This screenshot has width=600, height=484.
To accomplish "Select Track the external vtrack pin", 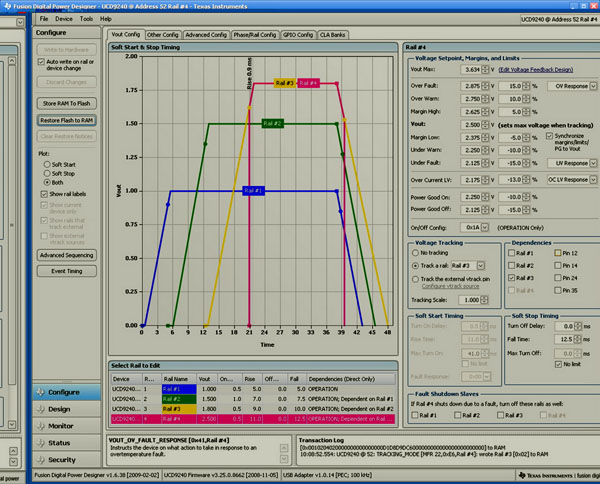I will point(415,279).
